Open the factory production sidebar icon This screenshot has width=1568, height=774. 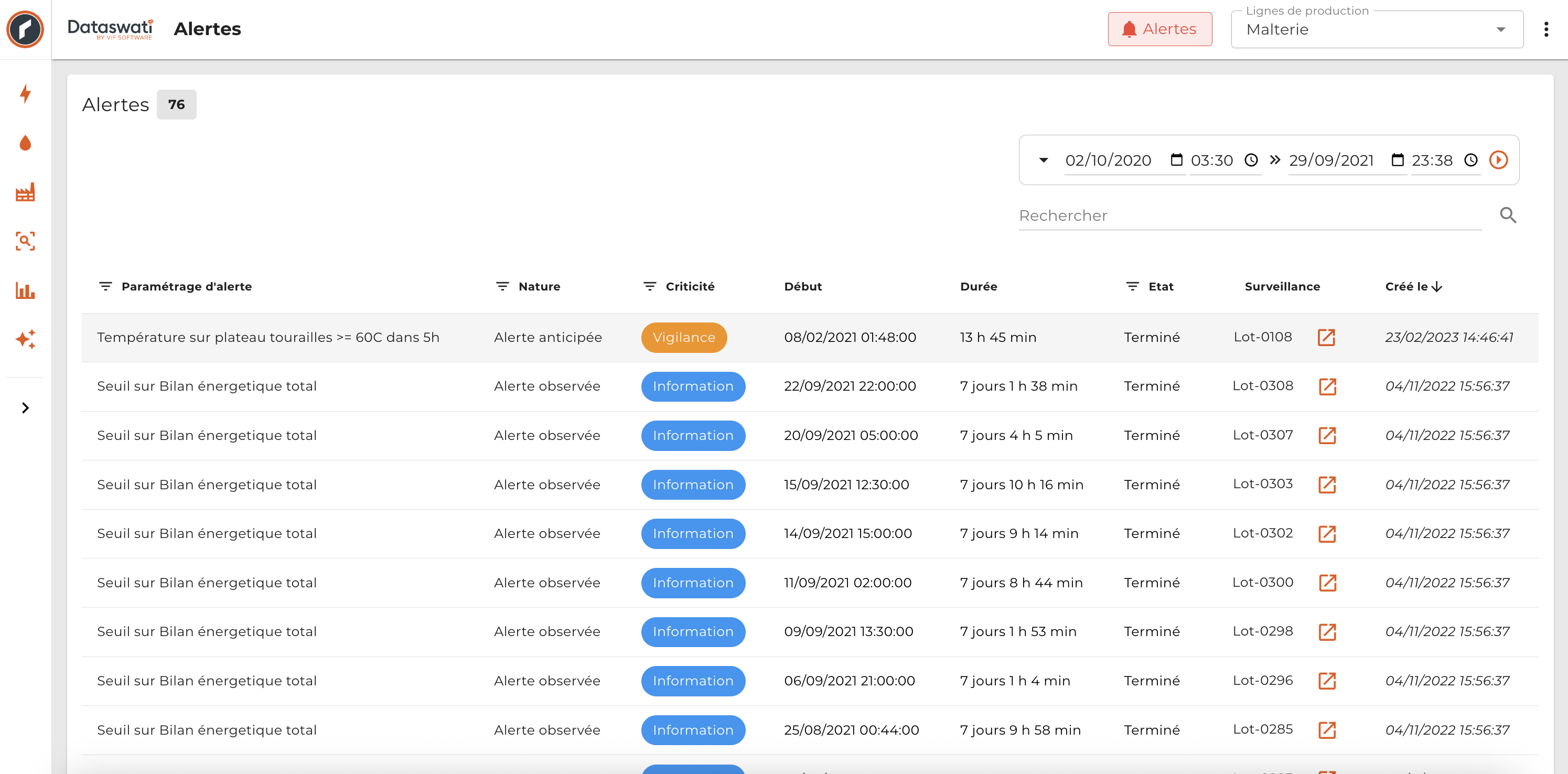pyautogui.click(x=25, y=192)
